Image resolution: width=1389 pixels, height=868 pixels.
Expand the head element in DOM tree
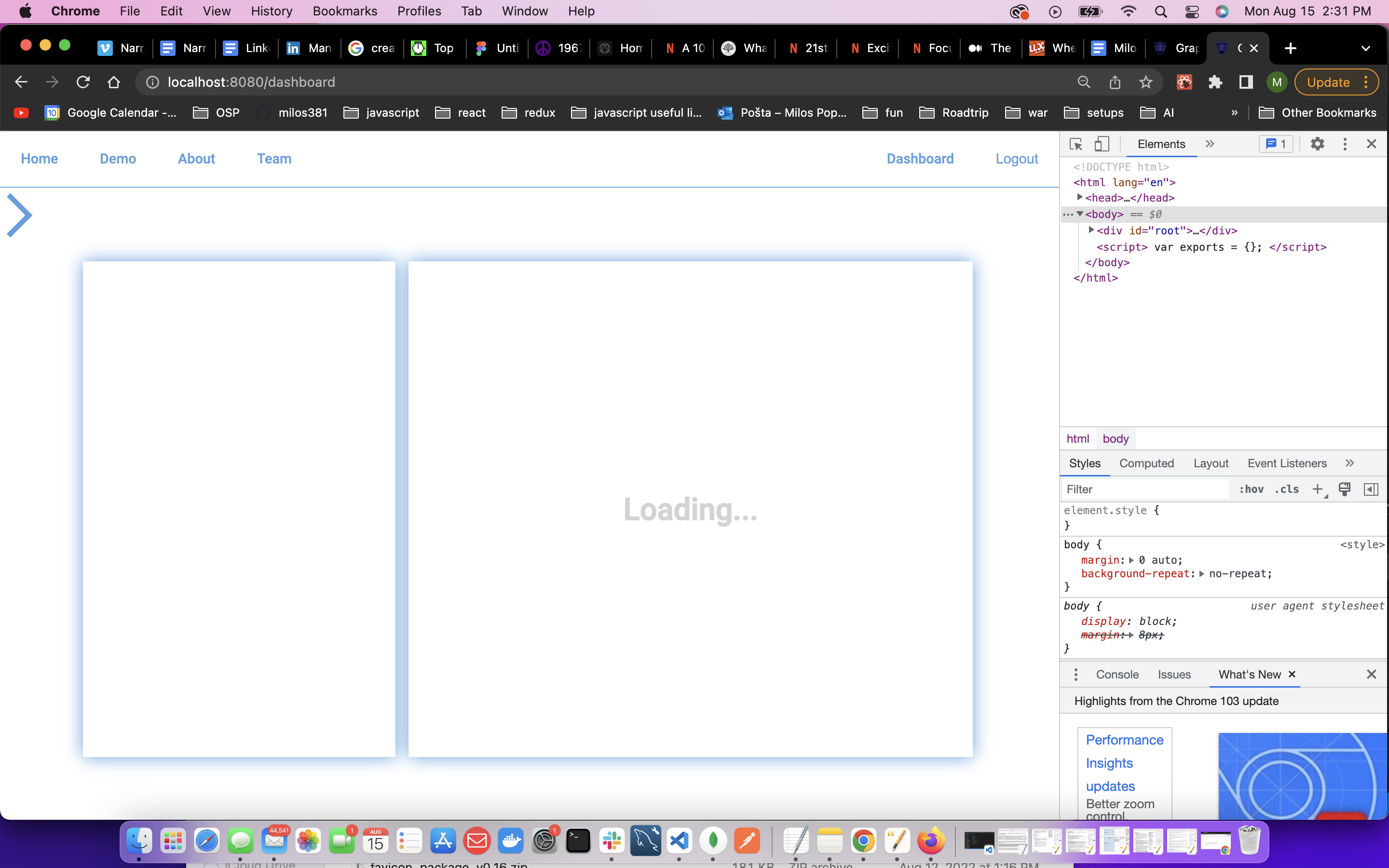tap(1080, 198)
